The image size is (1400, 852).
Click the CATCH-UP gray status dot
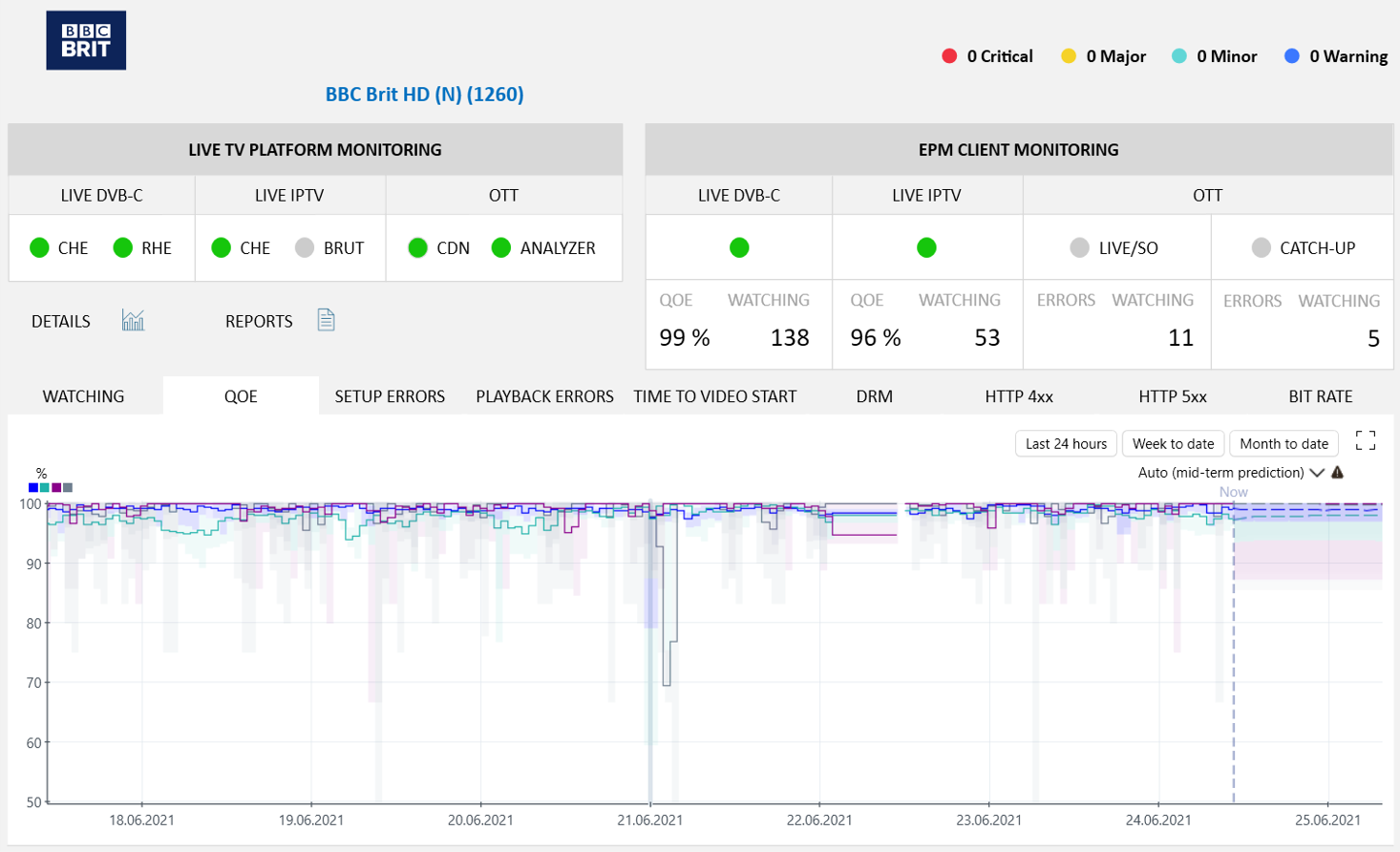1261,248
